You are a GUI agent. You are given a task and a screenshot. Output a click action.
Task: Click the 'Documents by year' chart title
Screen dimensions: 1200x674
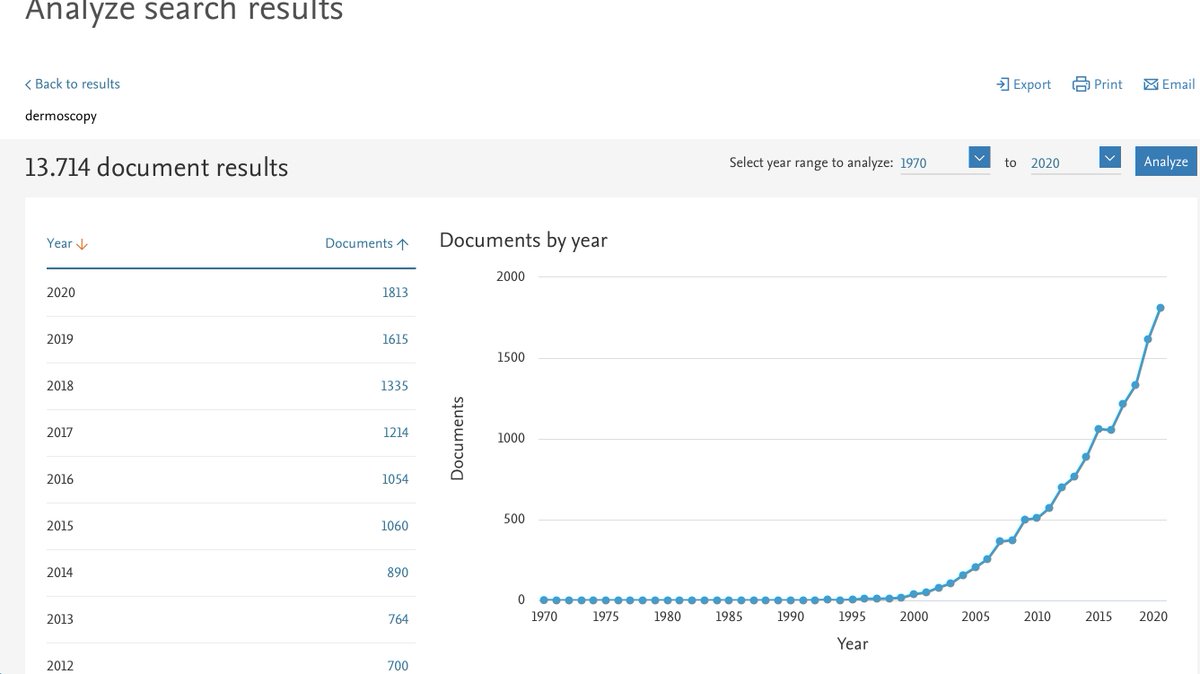(x=523, y=240)
